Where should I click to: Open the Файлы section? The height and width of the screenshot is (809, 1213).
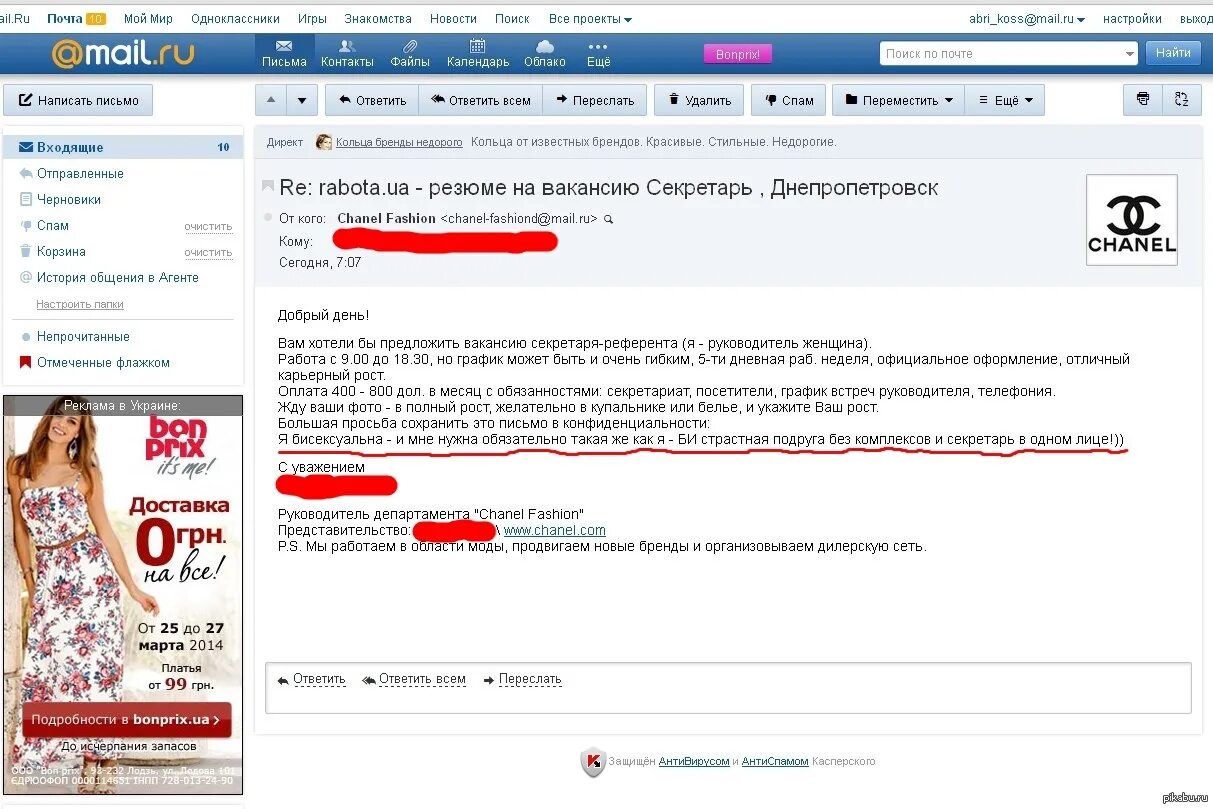(x=410, y=53)
